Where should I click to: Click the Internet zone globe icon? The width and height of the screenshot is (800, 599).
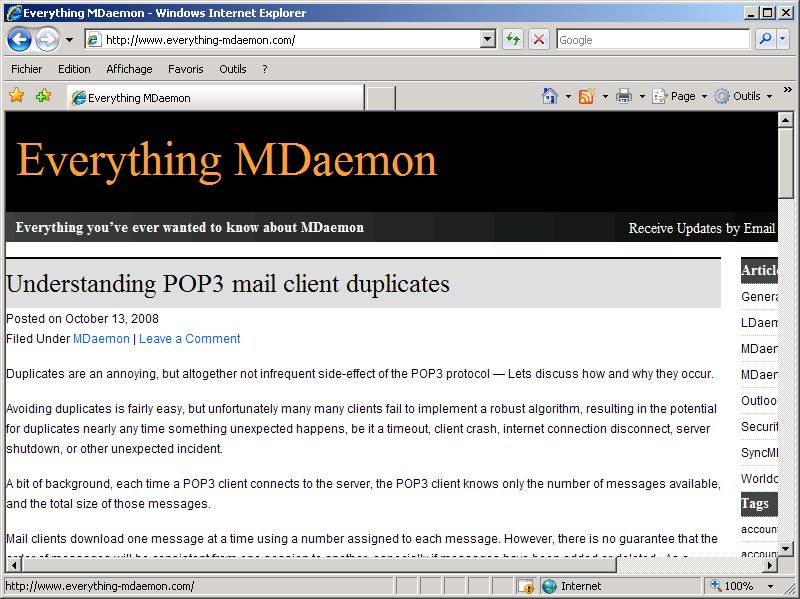pos(549,586)
